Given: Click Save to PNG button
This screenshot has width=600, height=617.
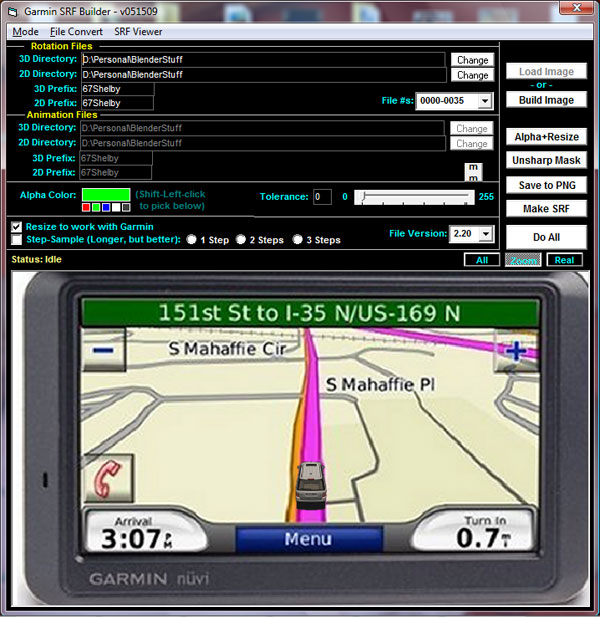Looking at the screenshot, I should click(546, 185).
